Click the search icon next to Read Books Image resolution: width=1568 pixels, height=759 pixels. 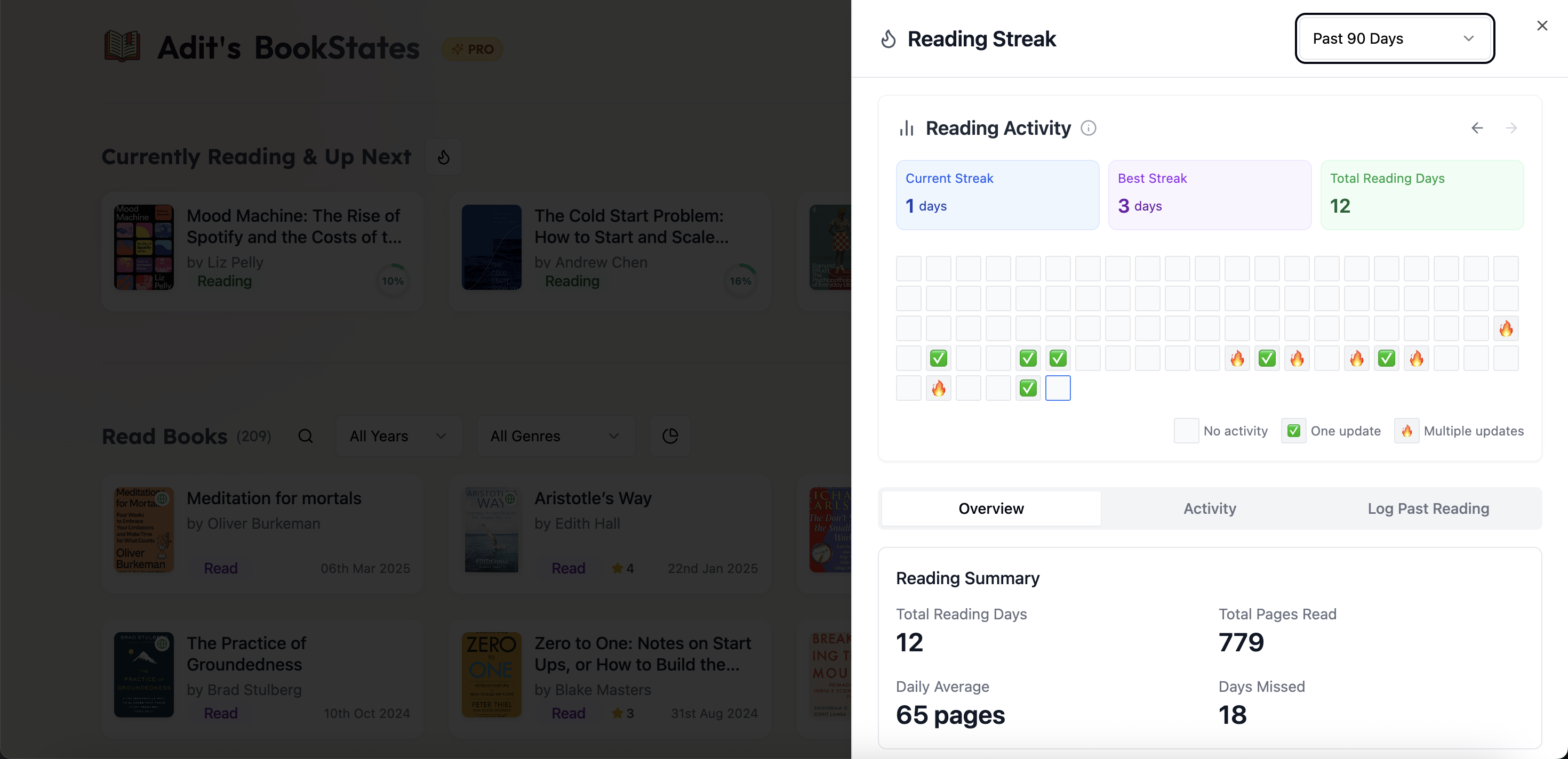[306, 436]
